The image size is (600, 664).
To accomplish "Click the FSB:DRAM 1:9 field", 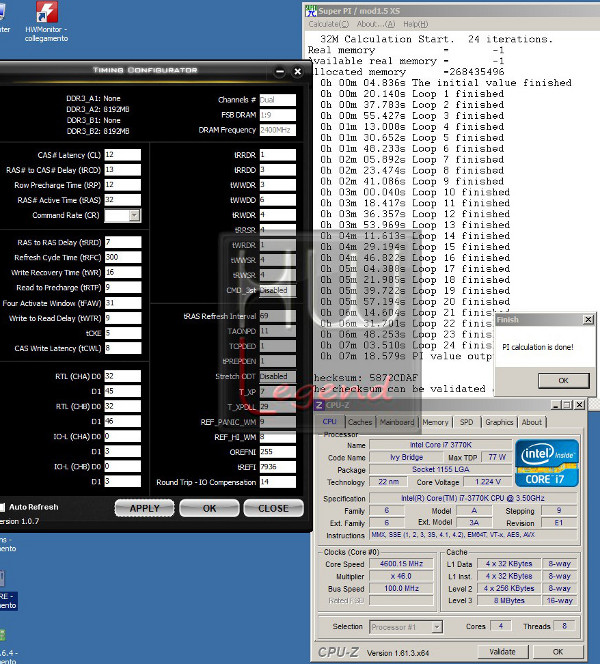I will click(x=278, y=115).
